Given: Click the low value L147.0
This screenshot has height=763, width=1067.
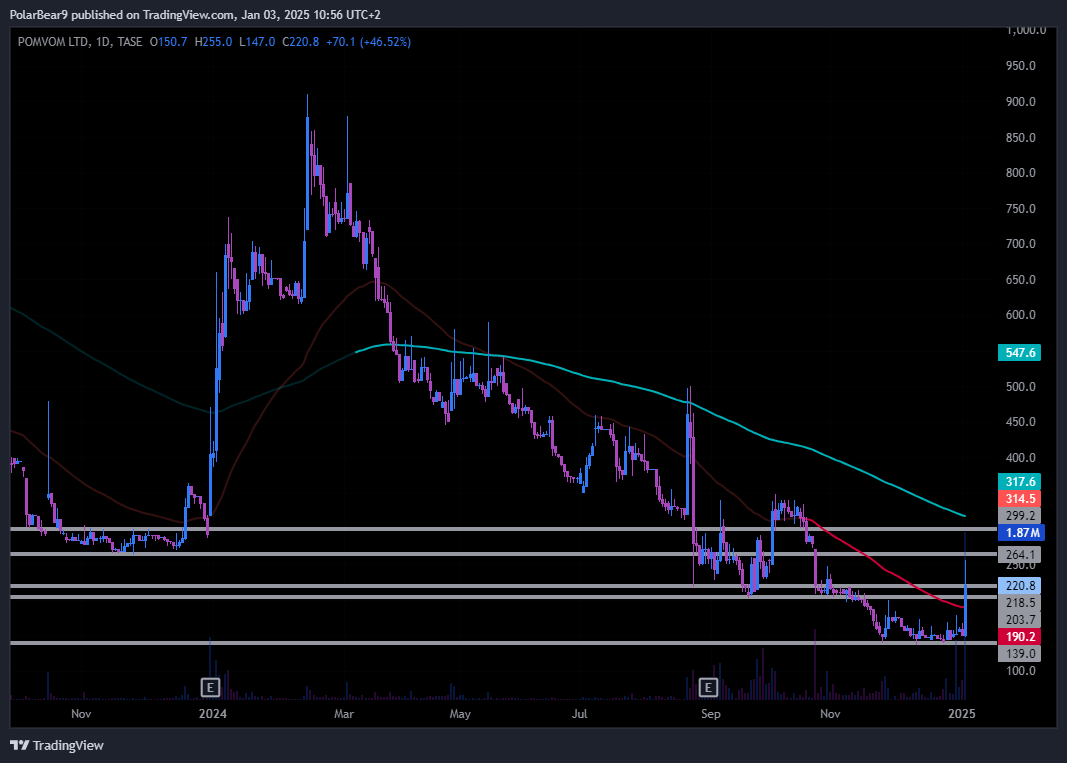Looking at the screenshot, I should click(257, 42).
